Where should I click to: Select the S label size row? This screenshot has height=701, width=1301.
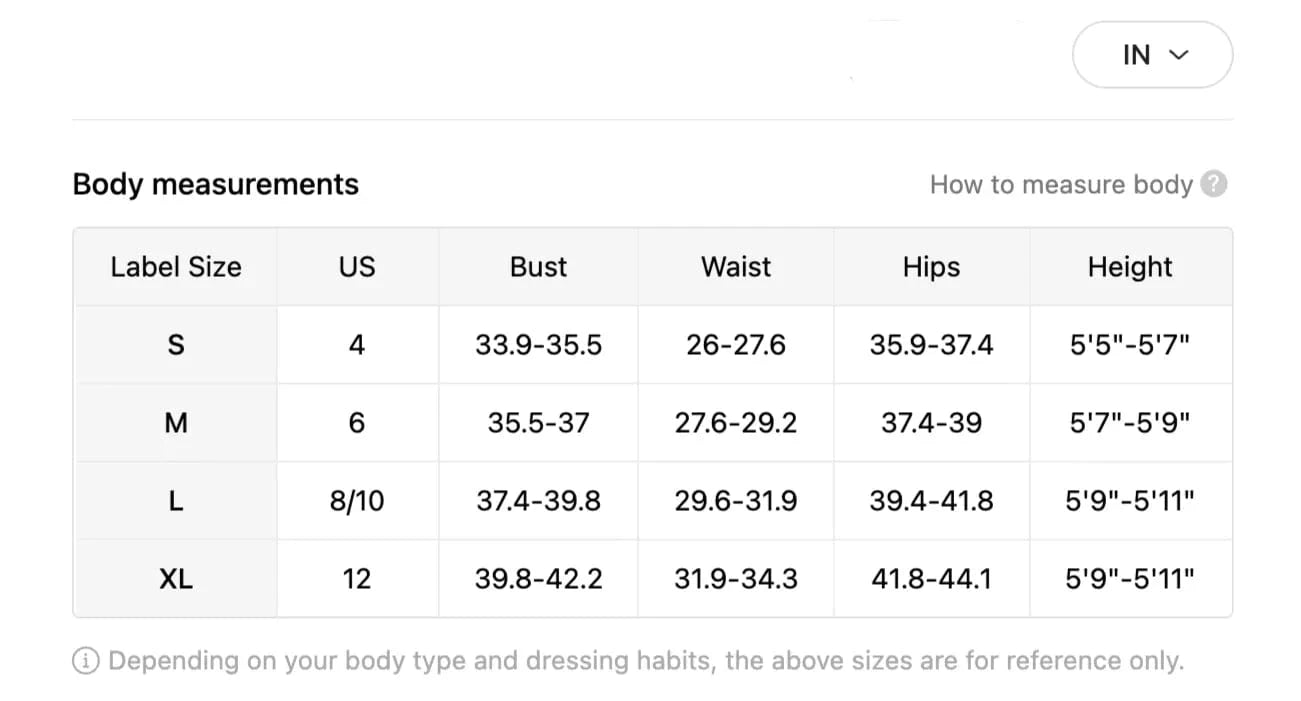[176, 345]
